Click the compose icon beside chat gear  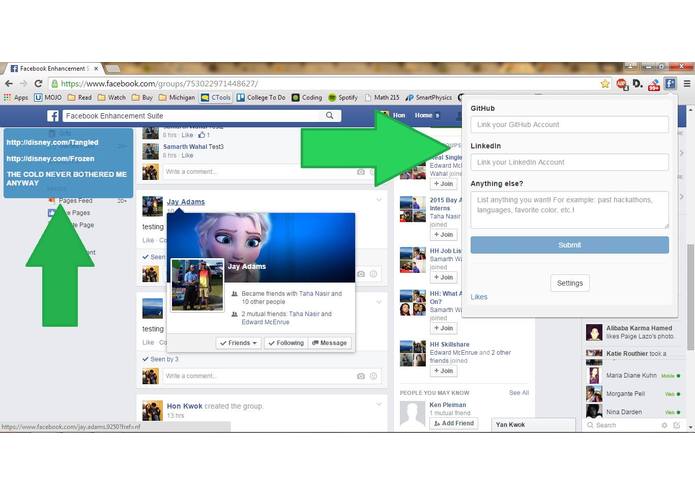coord(676,425)
